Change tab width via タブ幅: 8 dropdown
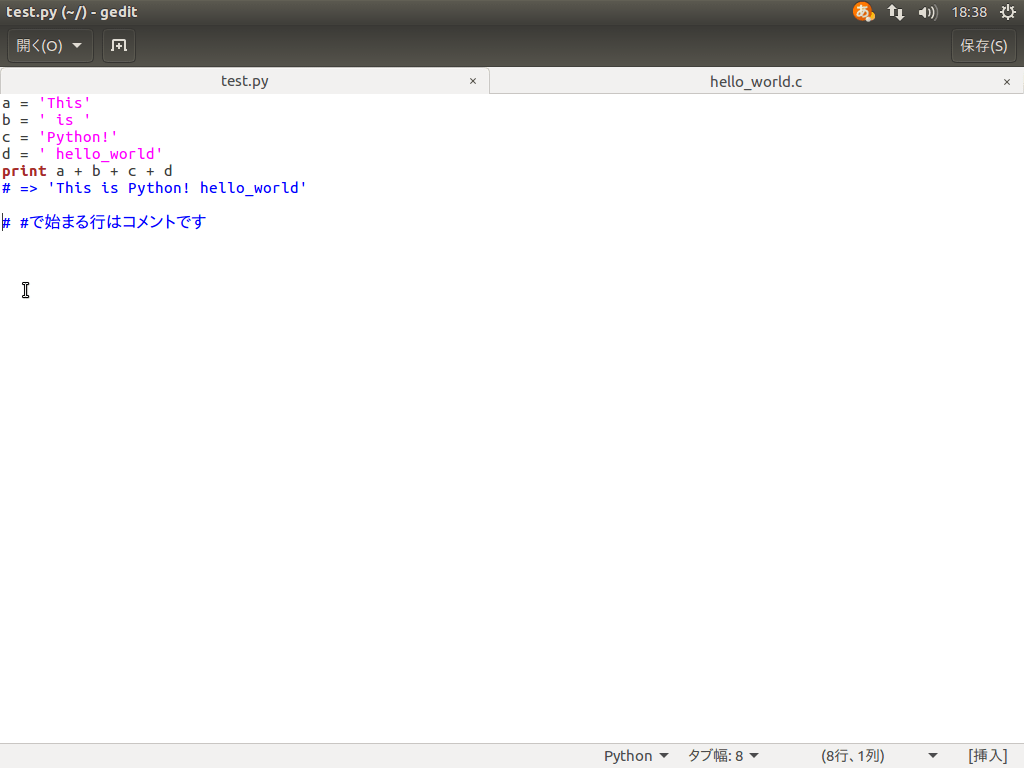Screen dimensions: 1024x768 pos(722,755)
